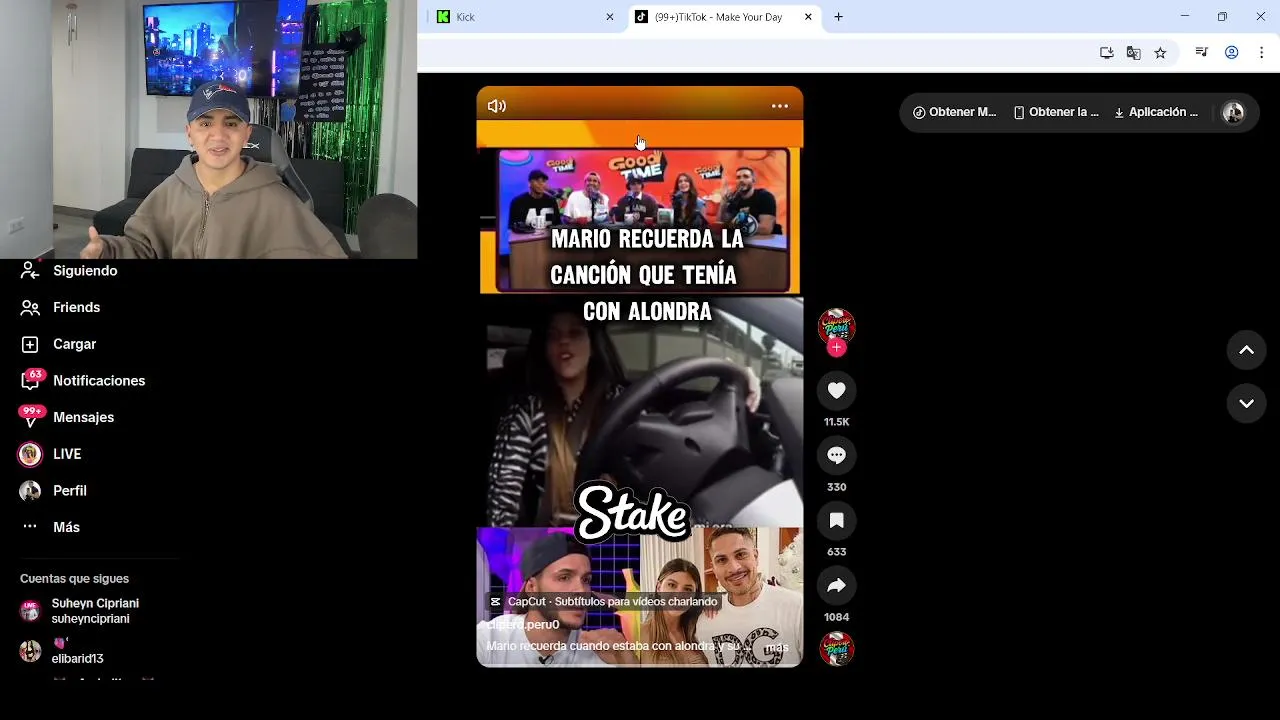Open the spinning sound disc

pos(837,649)
